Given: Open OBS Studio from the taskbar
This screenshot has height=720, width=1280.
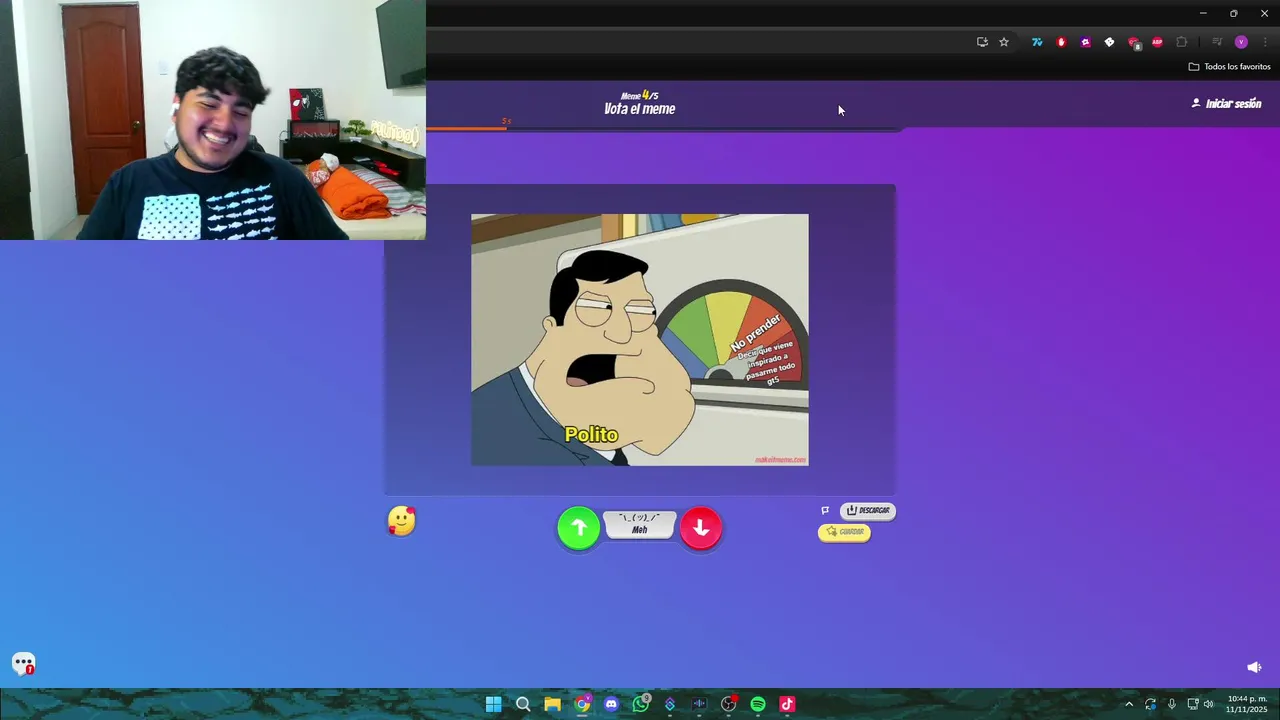Looking at the screenshot, I should (x=729, y=704).
